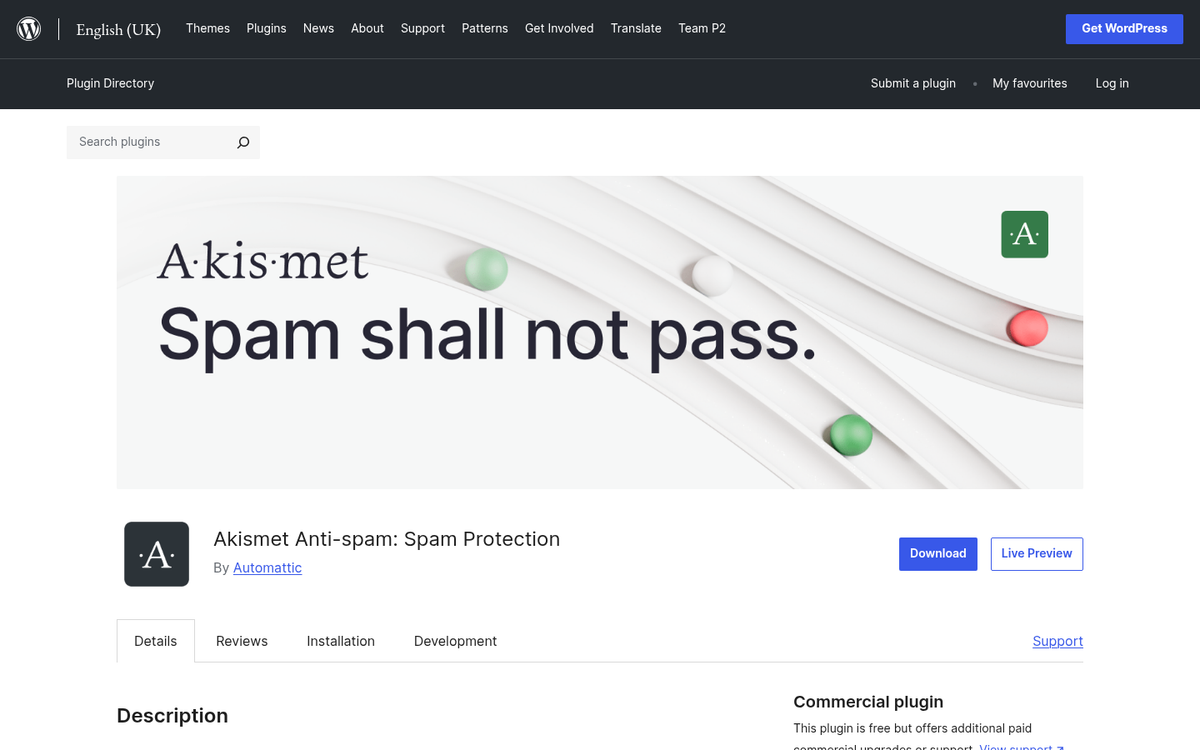Open the Plugins menu item
Viewport: 1200px width, 750px height.
(x=266, y=28)
